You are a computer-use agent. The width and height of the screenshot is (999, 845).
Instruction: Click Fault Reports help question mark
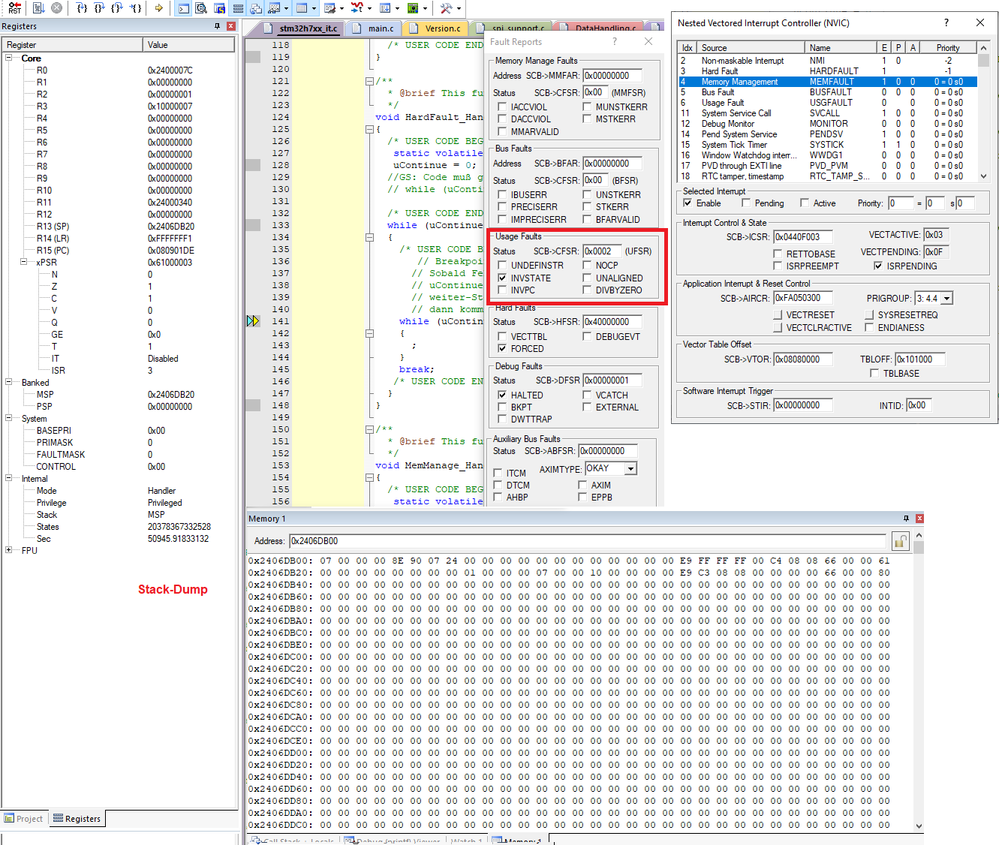point(615,41)
